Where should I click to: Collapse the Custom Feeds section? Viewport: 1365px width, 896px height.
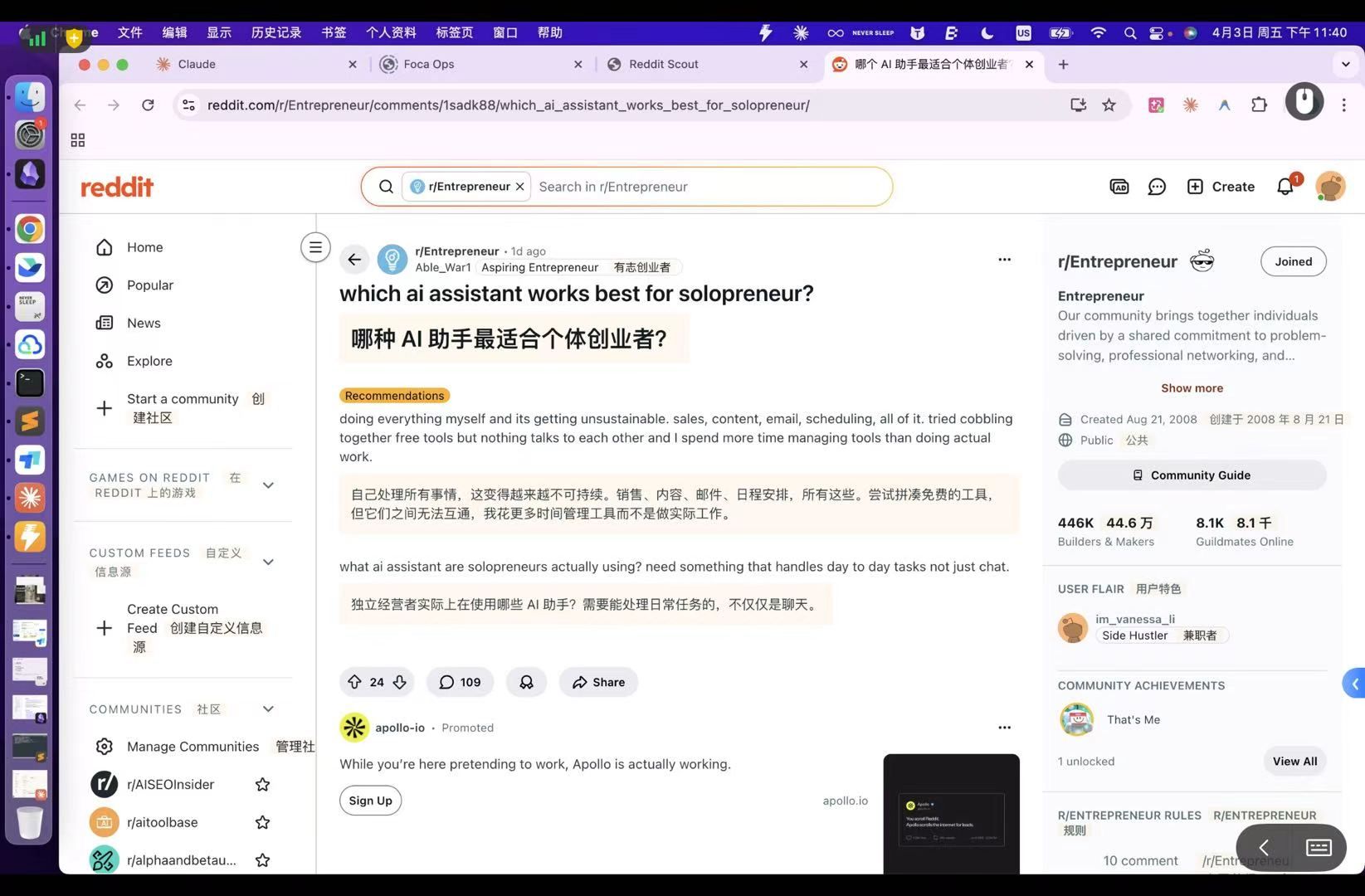[x=268, y=562]
